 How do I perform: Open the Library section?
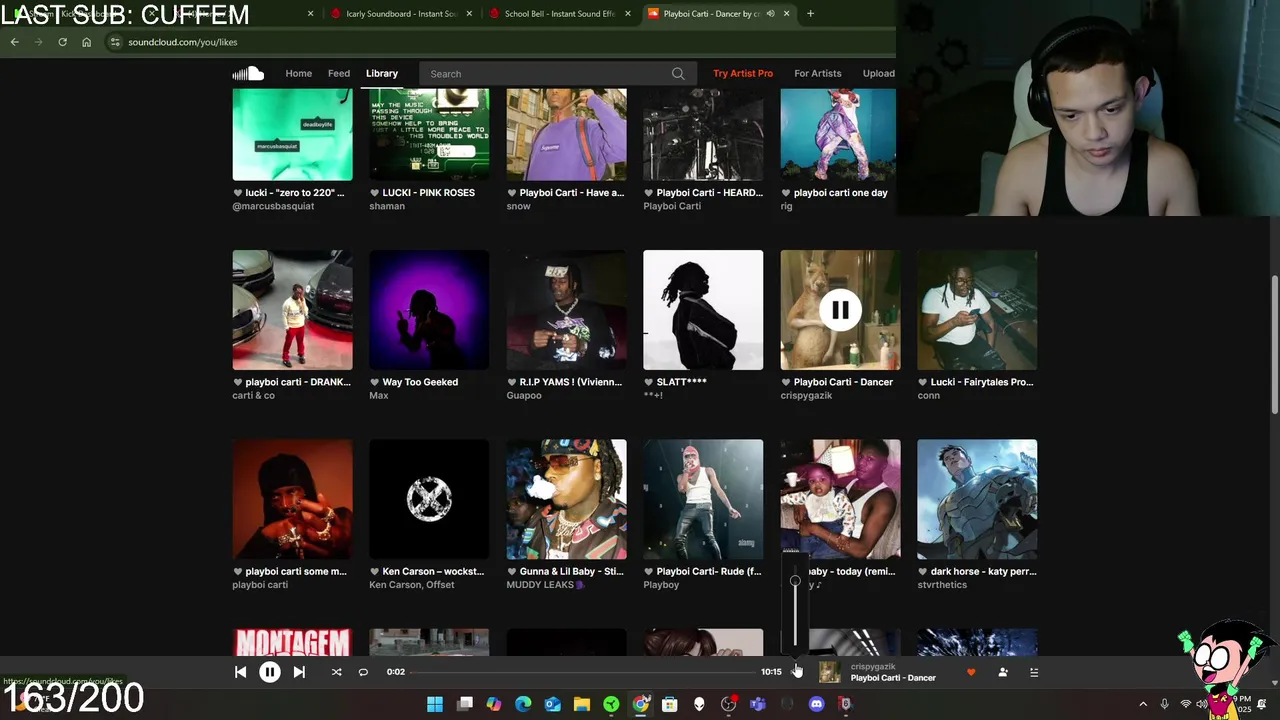382,73
